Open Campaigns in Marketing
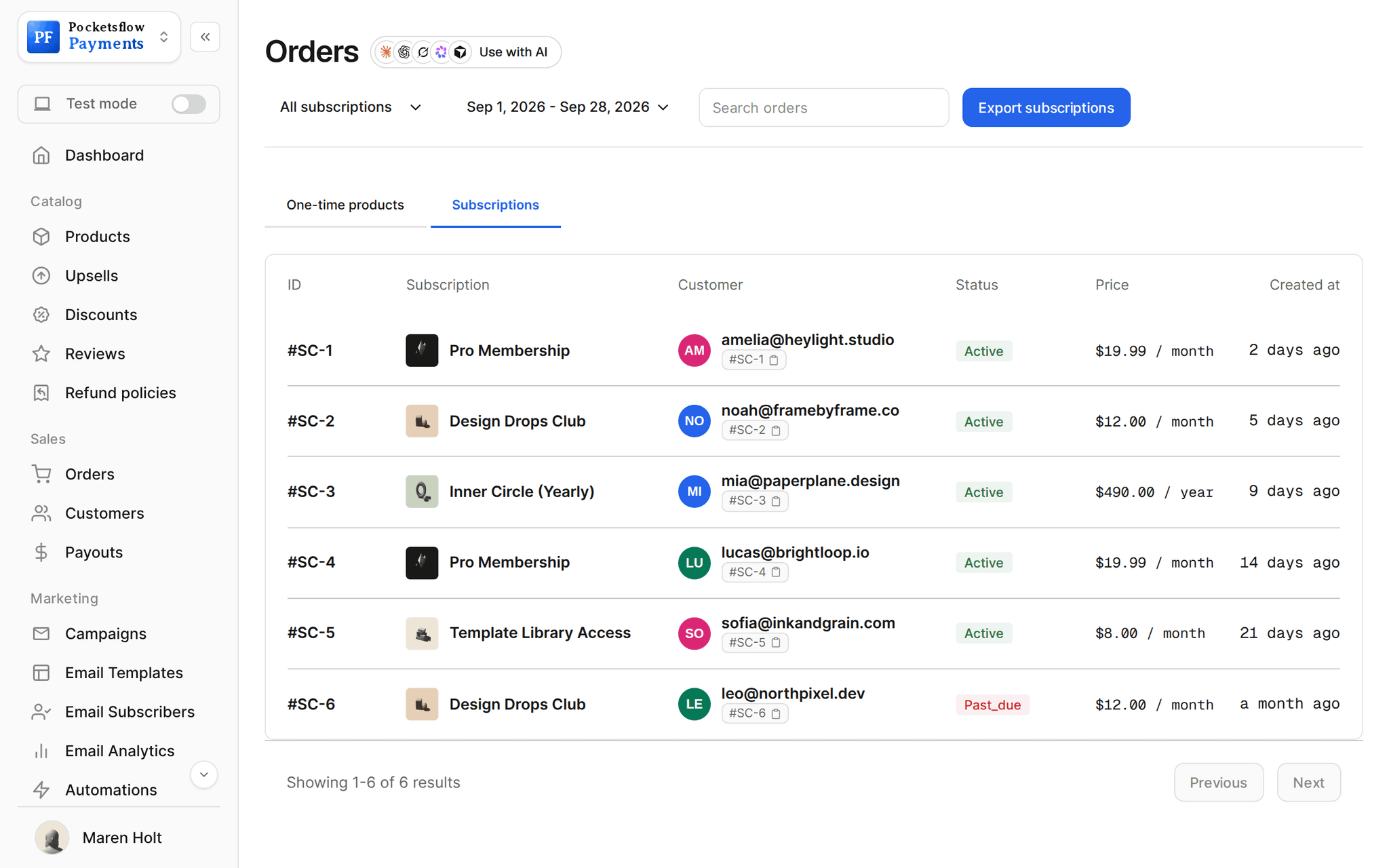Image resolution: width=1389 pixels, height=868 pixels. point(106,633)
